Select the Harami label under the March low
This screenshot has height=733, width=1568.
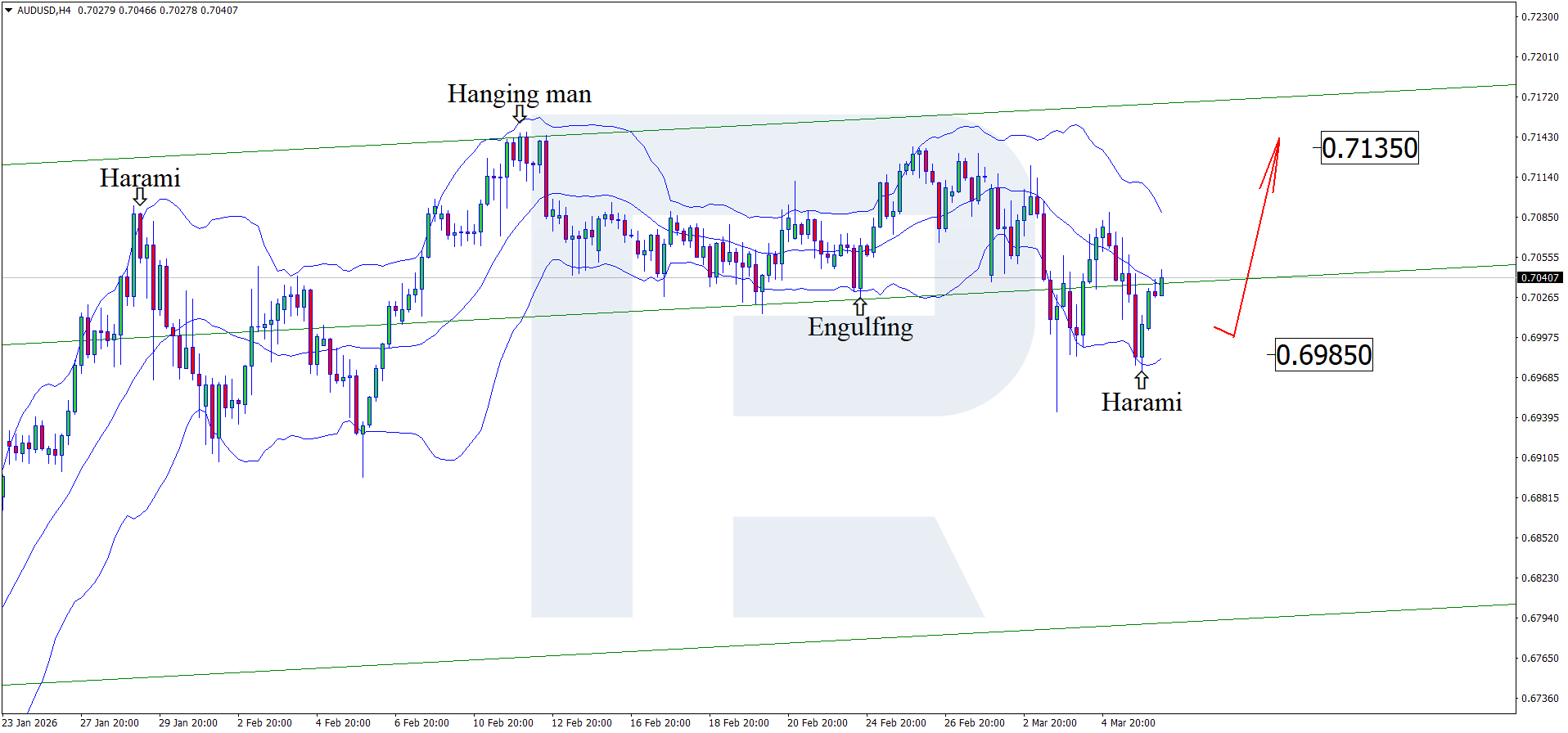click(1142, 402)
